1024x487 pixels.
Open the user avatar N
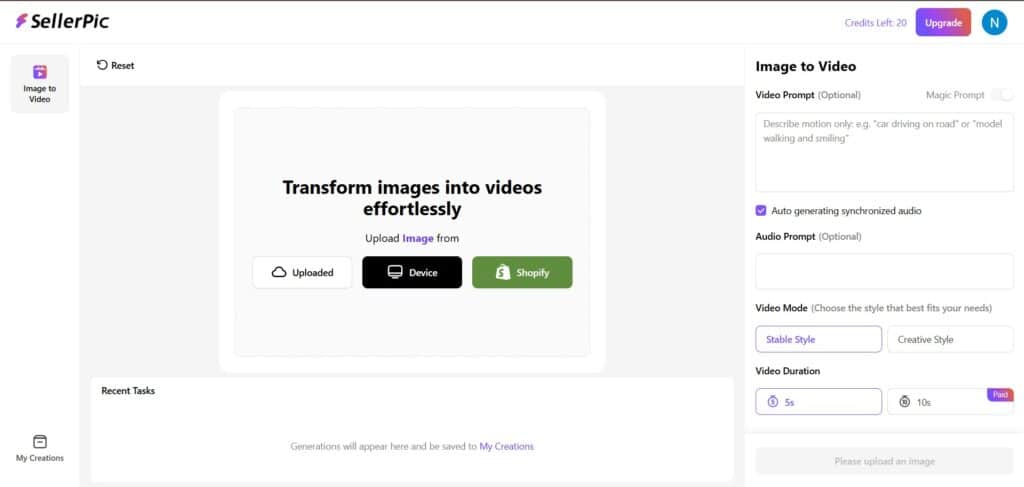point(994,23)
